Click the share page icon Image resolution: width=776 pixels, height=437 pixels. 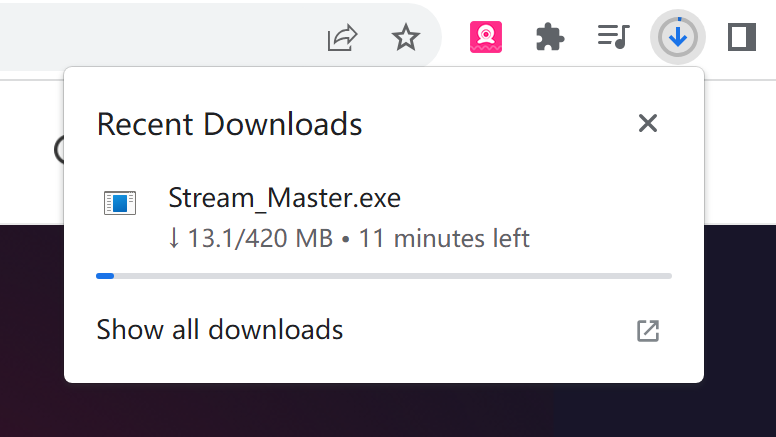click(x=342, y=38)
